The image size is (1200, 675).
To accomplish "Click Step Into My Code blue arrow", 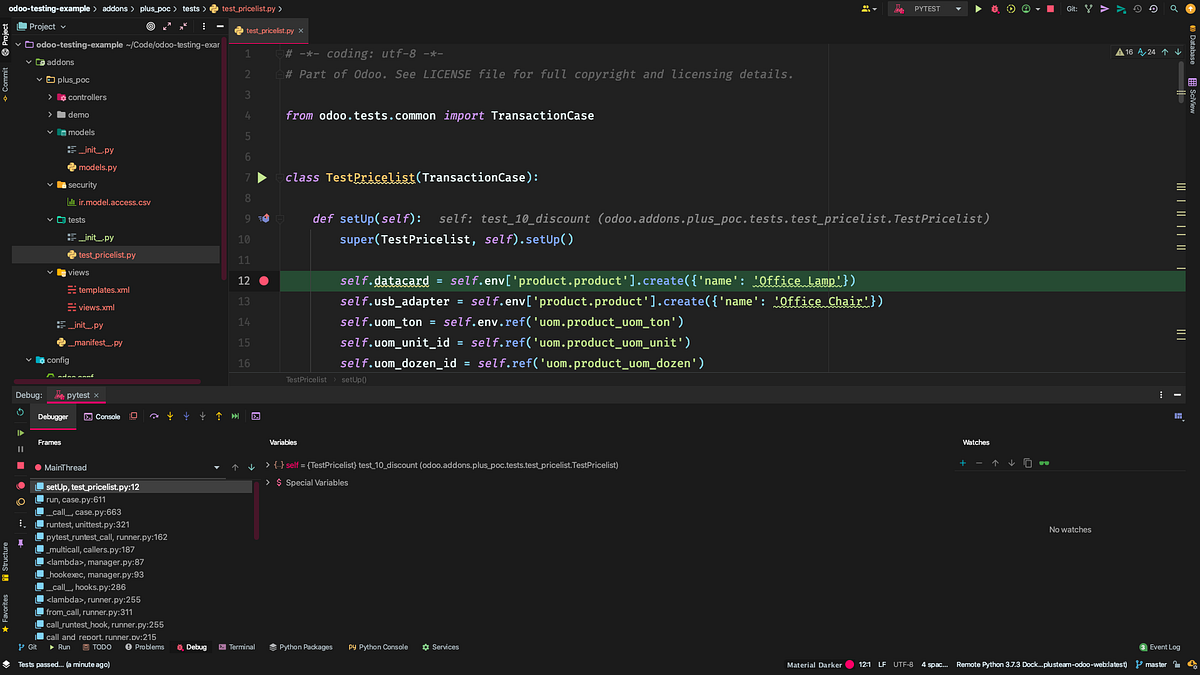I will 186,416.
